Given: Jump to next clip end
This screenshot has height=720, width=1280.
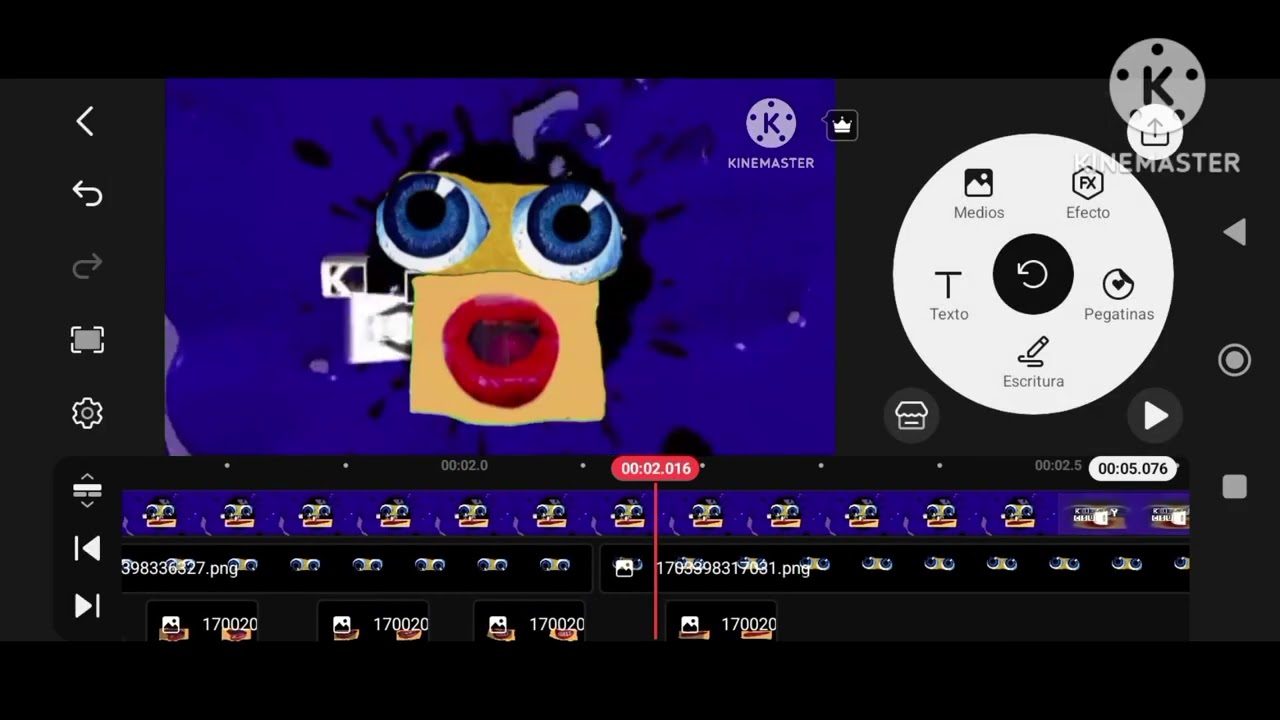Looking at the screenshot, I should (x=87, y=606).
